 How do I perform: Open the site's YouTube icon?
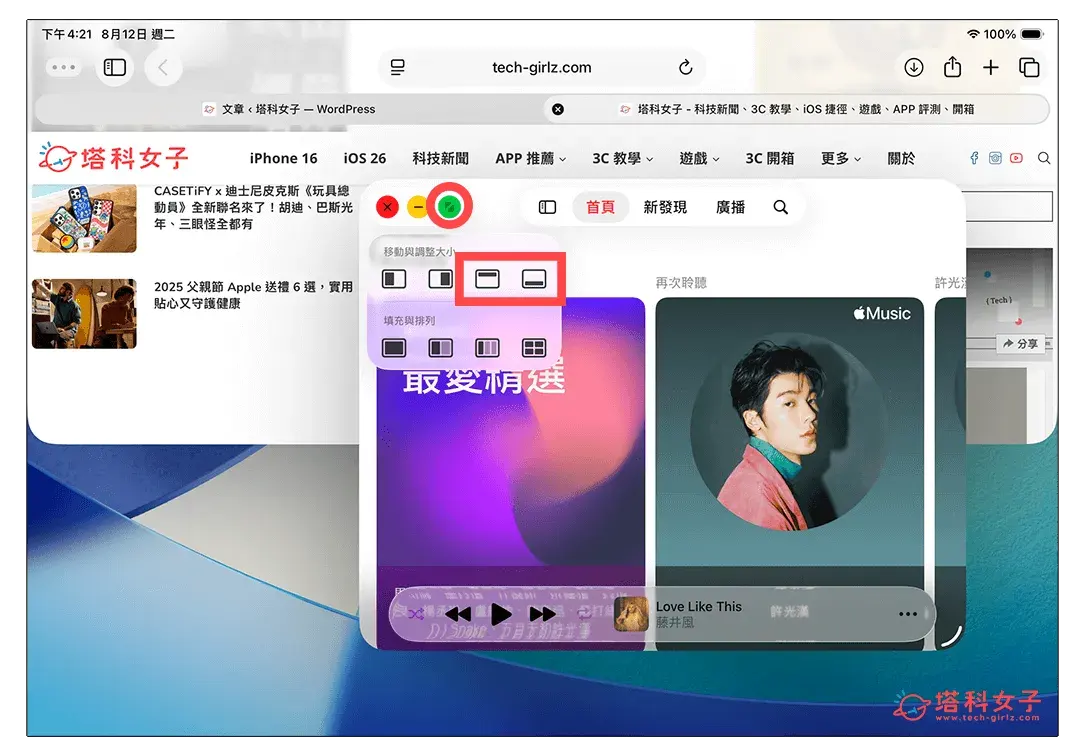1016,158
